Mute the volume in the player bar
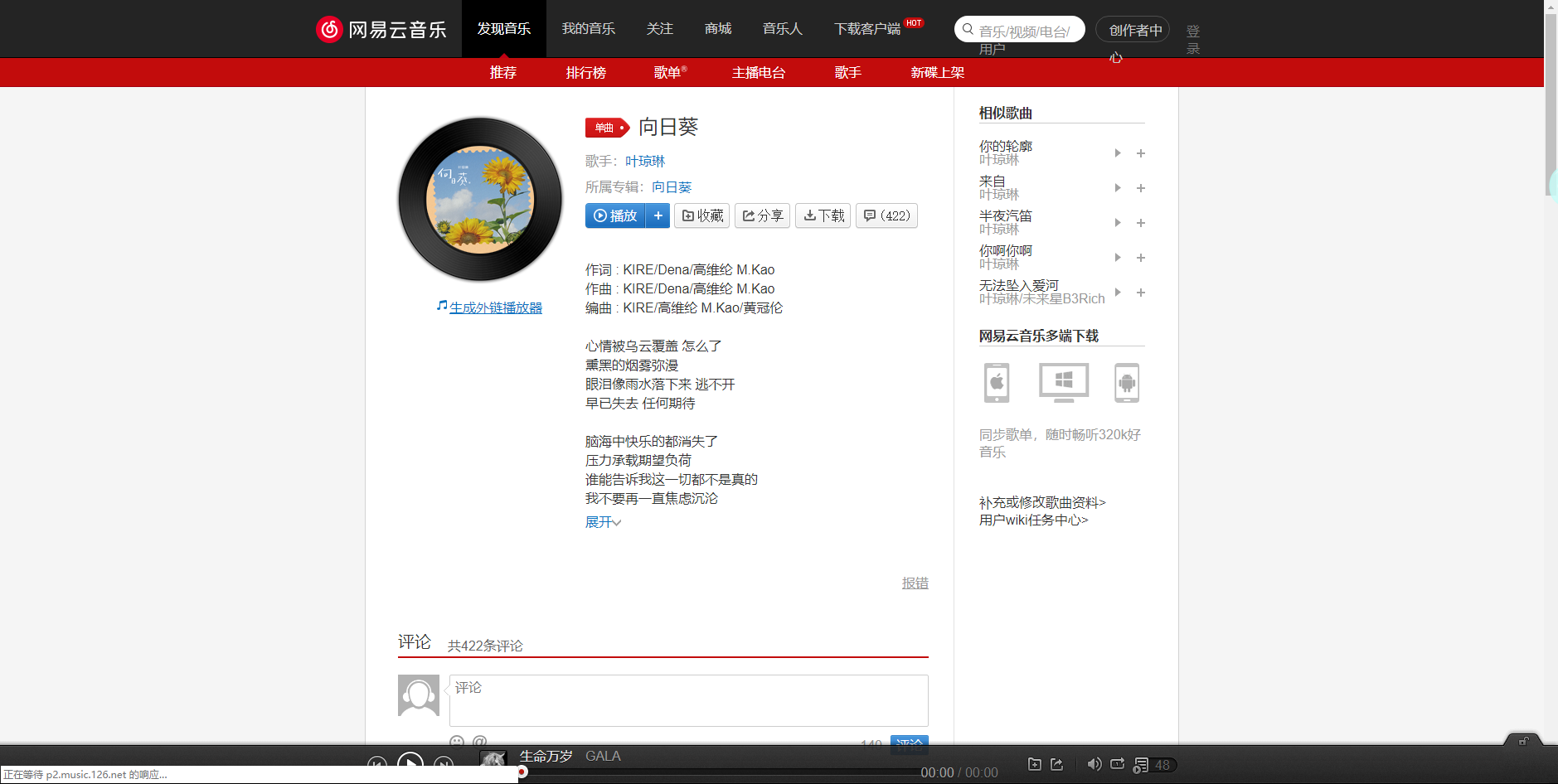The image size is (1558, 784). [x=1094, y=764]
